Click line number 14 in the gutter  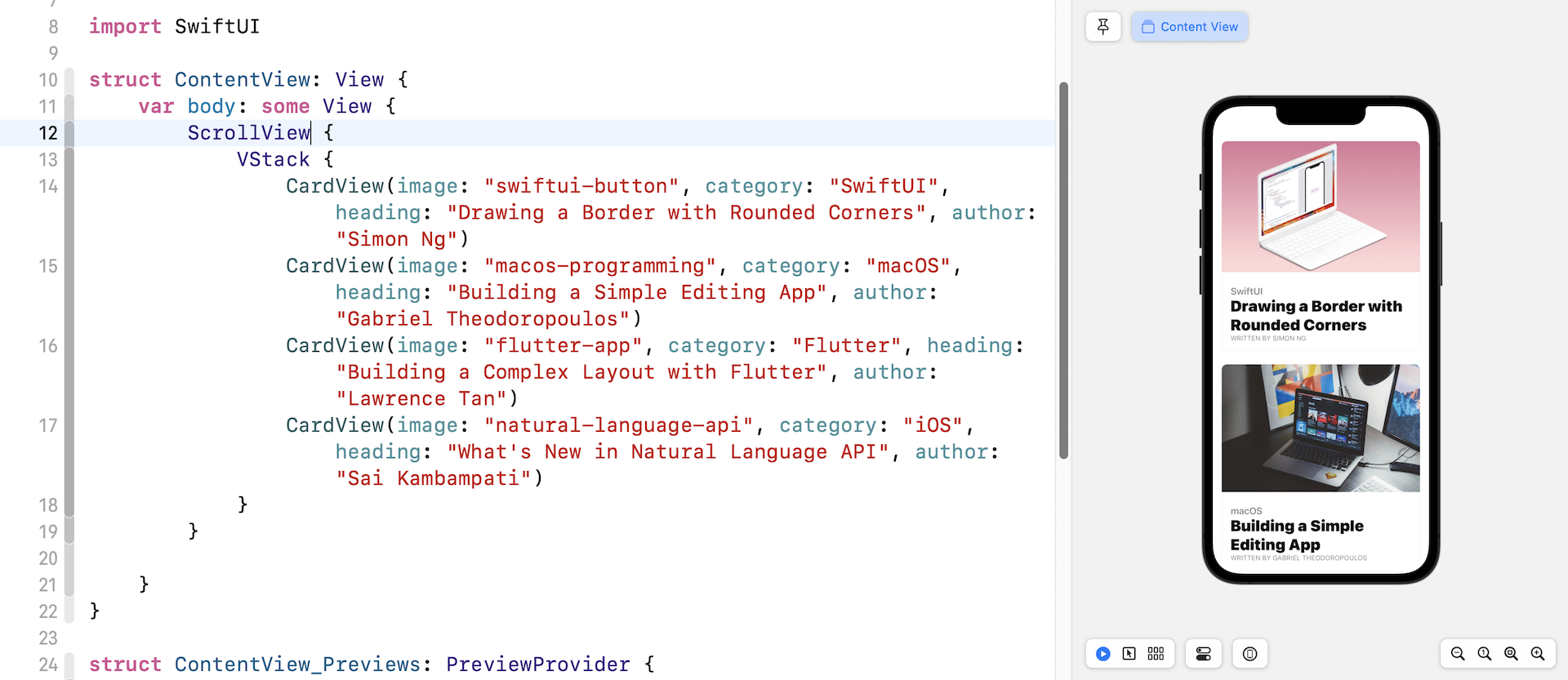[48, 186]
